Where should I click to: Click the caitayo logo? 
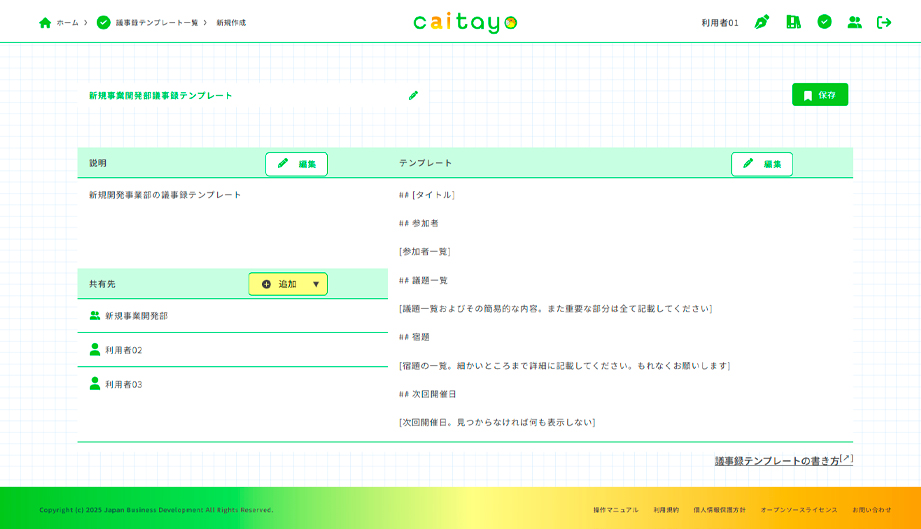click(x=465, y=22)
